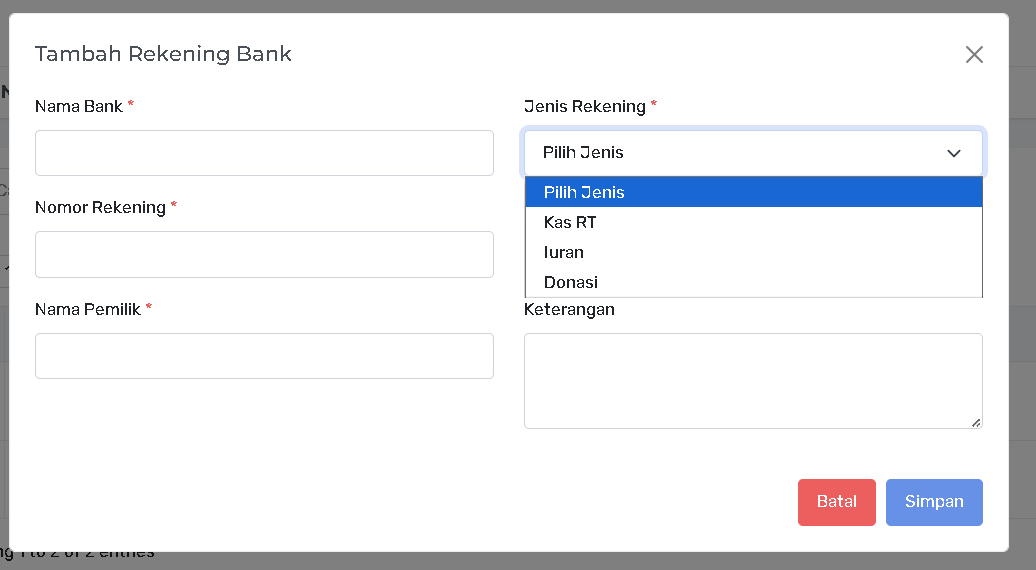Click the Tambah Rekening Bank dialog title
The height and width of the screenshot is (570, 1036).
click(x=163, y=54)
